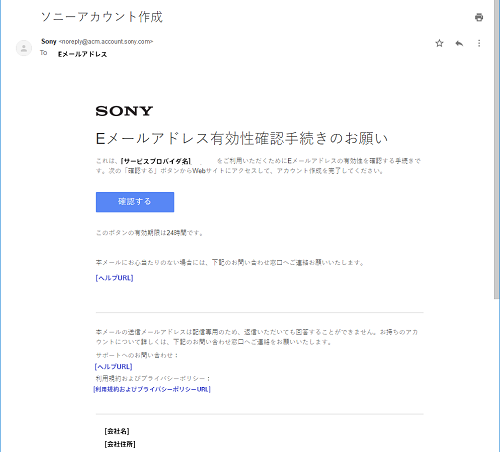Select sender address noreply@acm.account.sony.com
Viewport: 500px width, 452px height.
(x=106, y=42)
